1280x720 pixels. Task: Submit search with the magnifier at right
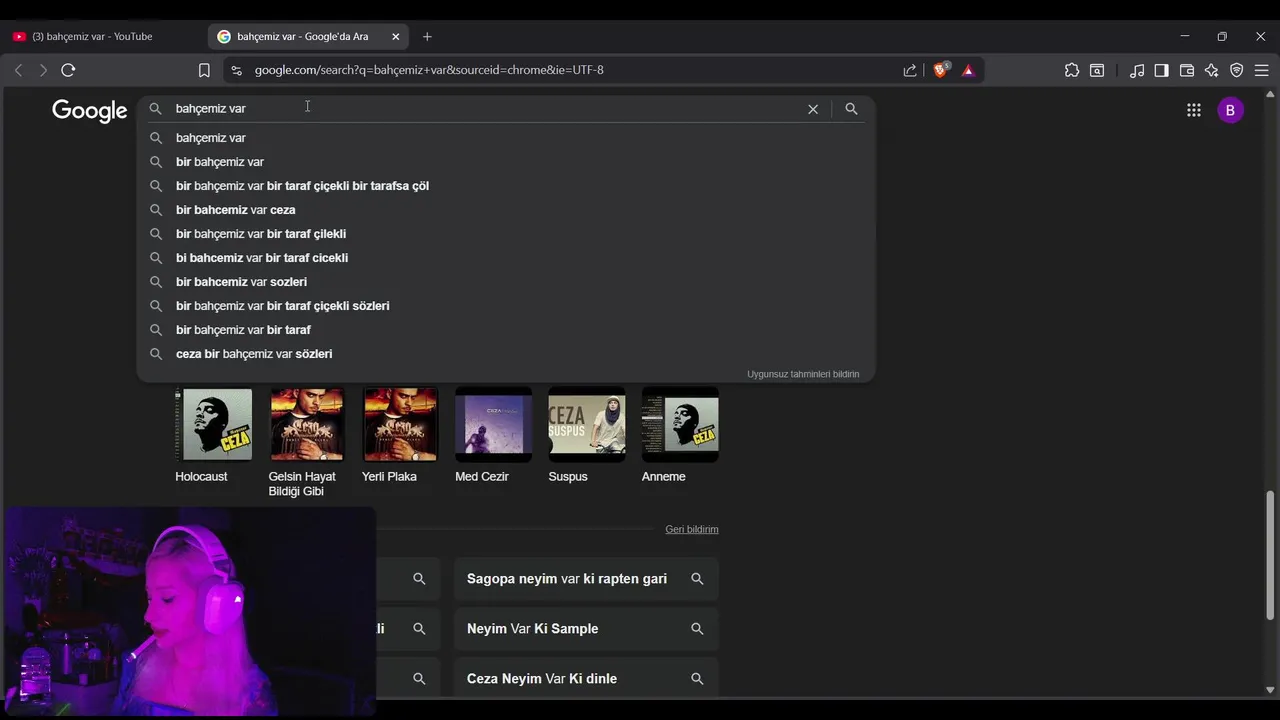(851, 109)
